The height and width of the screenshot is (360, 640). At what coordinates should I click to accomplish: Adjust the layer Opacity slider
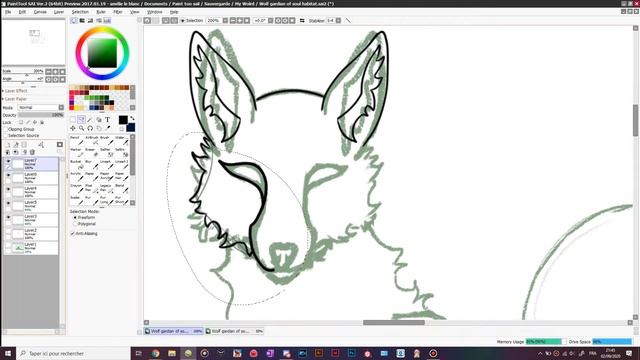[x=41, y=115]
